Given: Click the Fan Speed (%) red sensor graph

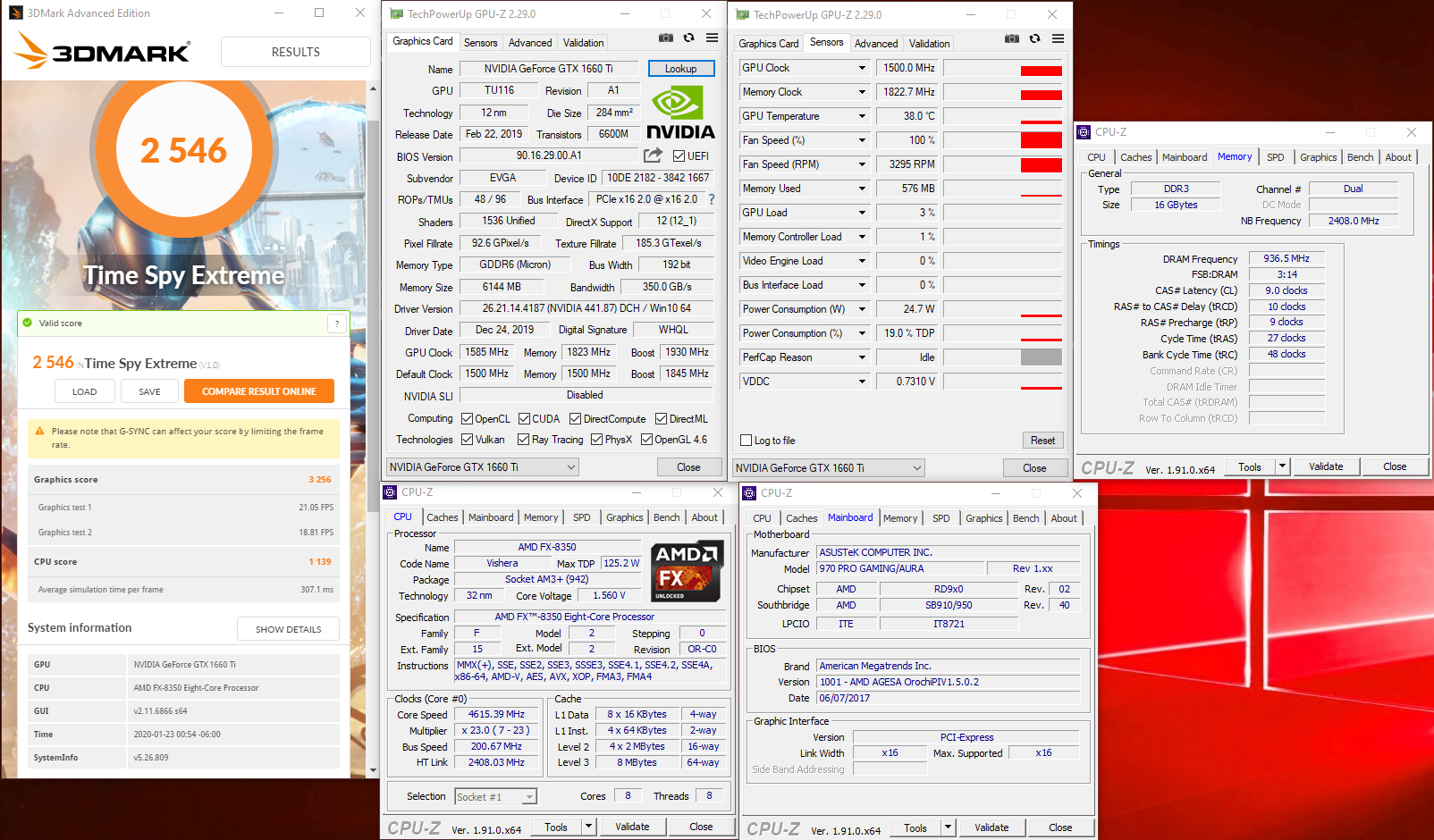Looking at the screenshot, I should (x=1042, y=140).
